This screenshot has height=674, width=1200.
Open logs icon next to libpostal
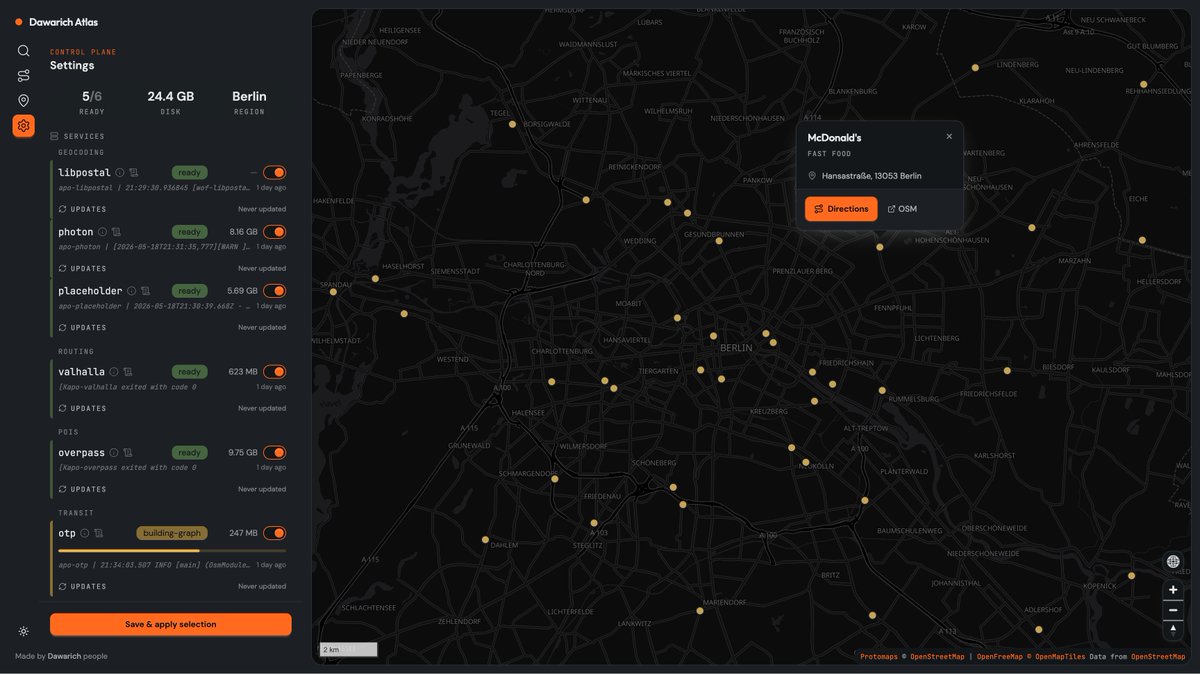pos(134,173)
